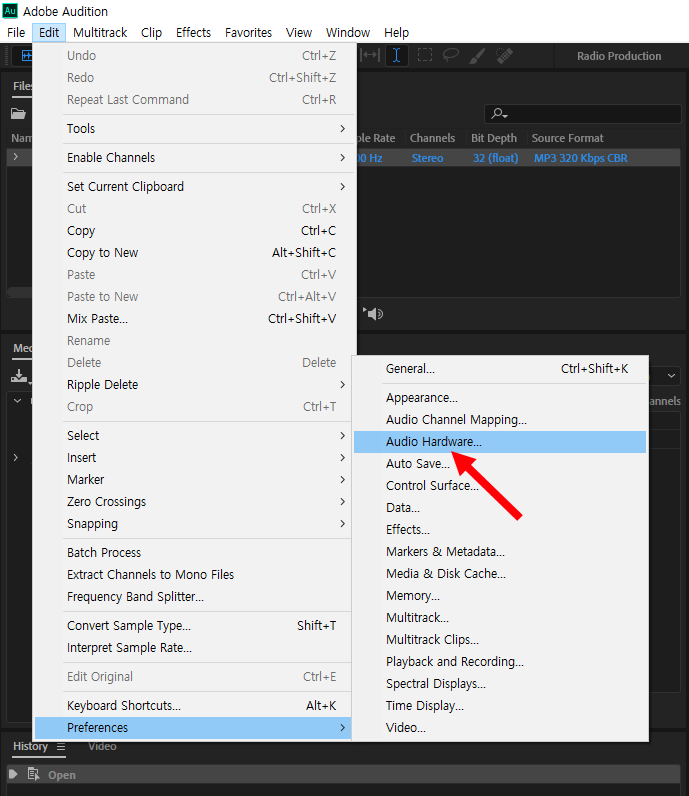Open the Effects menu
The height and width of the screenshot is (796, 689).
click(x=193, y=32)
